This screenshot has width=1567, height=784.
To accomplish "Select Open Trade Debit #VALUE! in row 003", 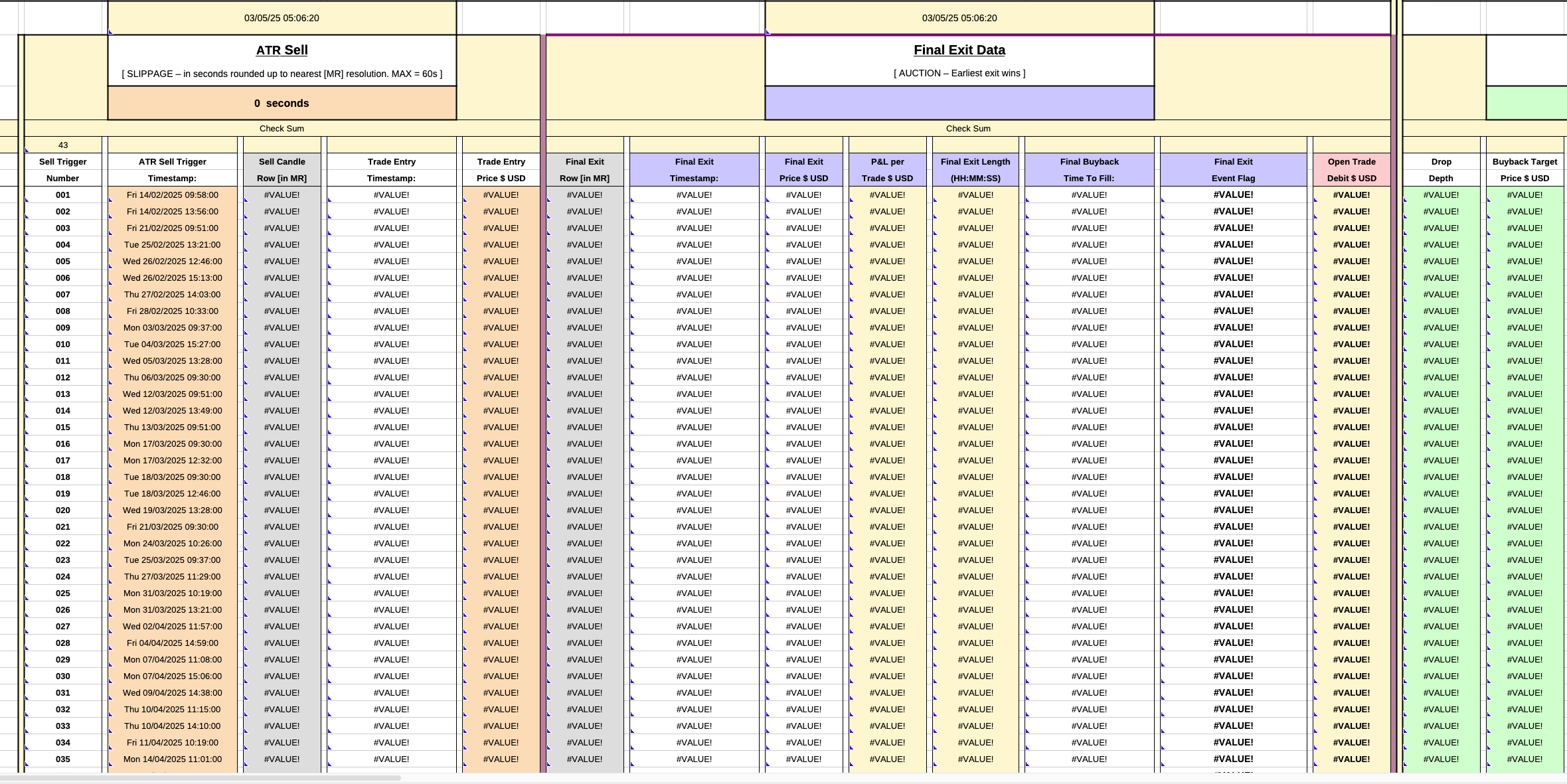I will (x=1351, y=228).
